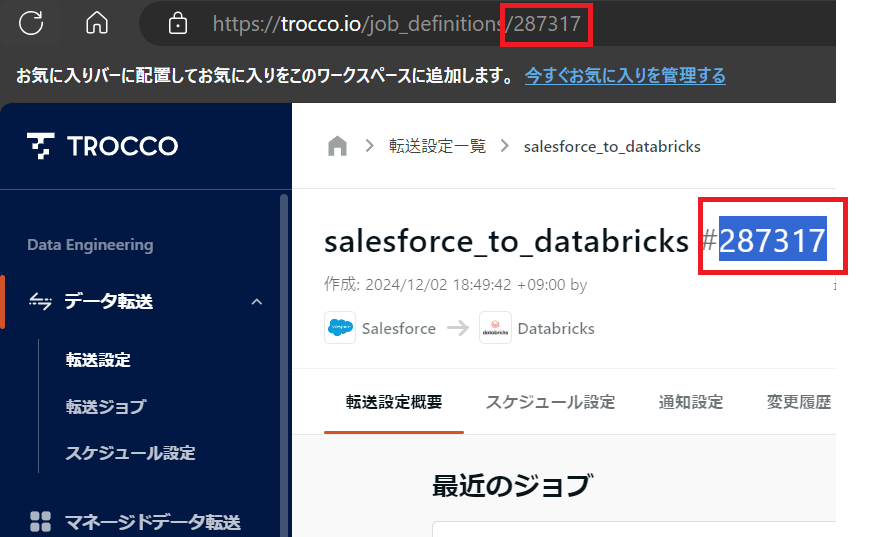The image size is (873, 537).
Task: Open 転送設定 in the sidebar
Action: [98, 360]
